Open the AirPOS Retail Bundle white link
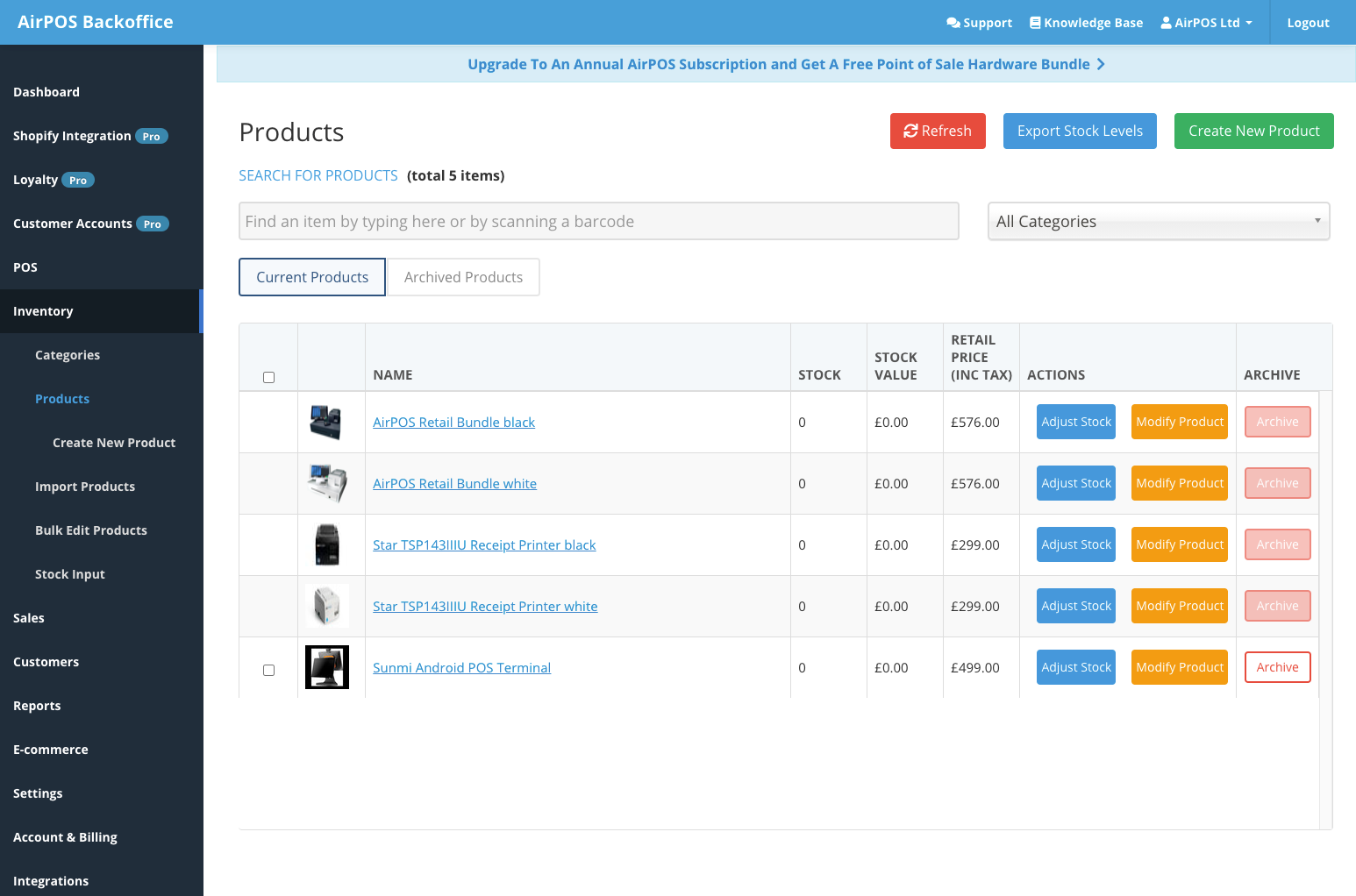The height and width of the screenshot is (896, 1356). [x=454, y=484]
